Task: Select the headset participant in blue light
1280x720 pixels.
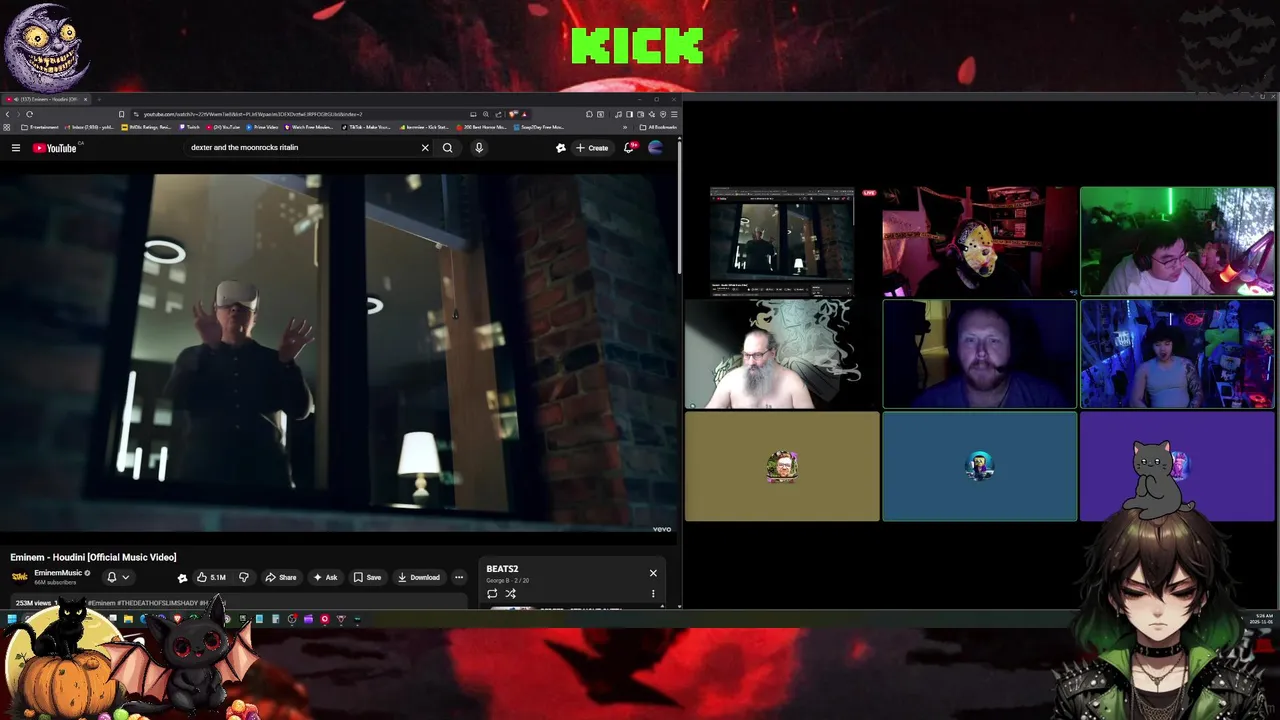Action: pyautogui.click(x=979, y=354)
